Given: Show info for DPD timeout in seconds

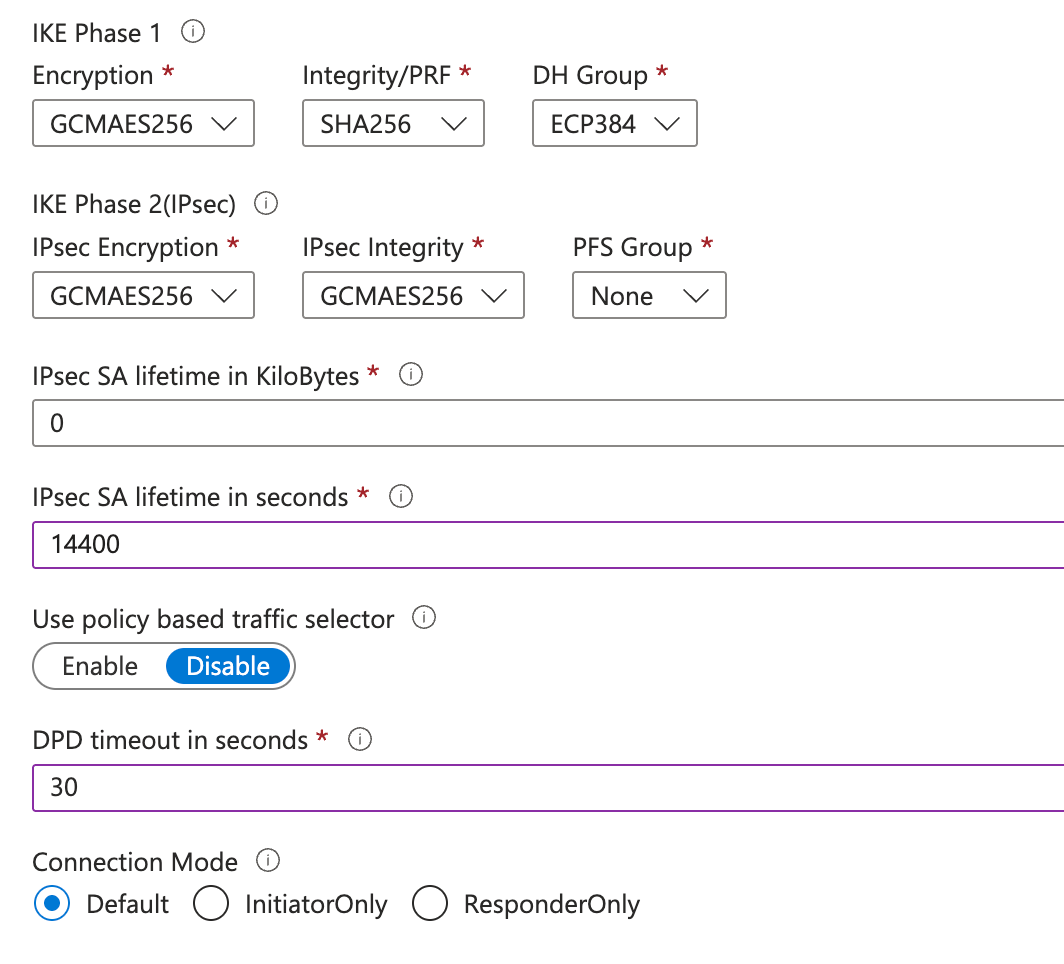Looking at the screenshot, I should click(x=359, y=740).
